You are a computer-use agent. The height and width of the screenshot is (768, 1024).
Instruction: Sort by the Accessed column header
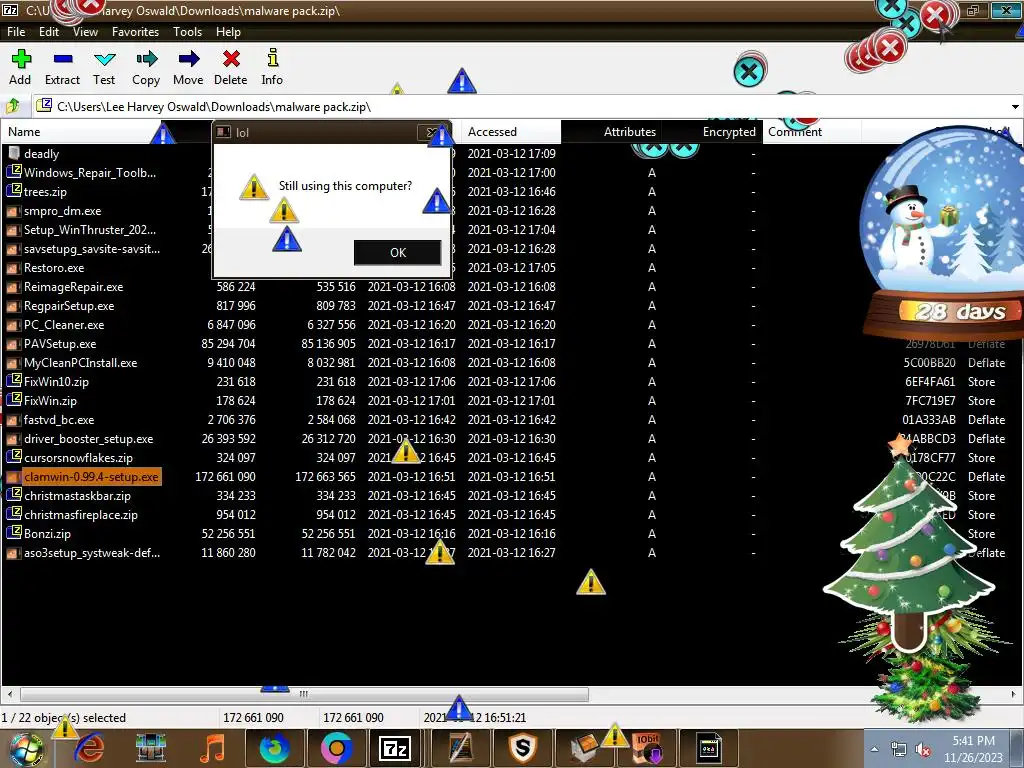511,132
